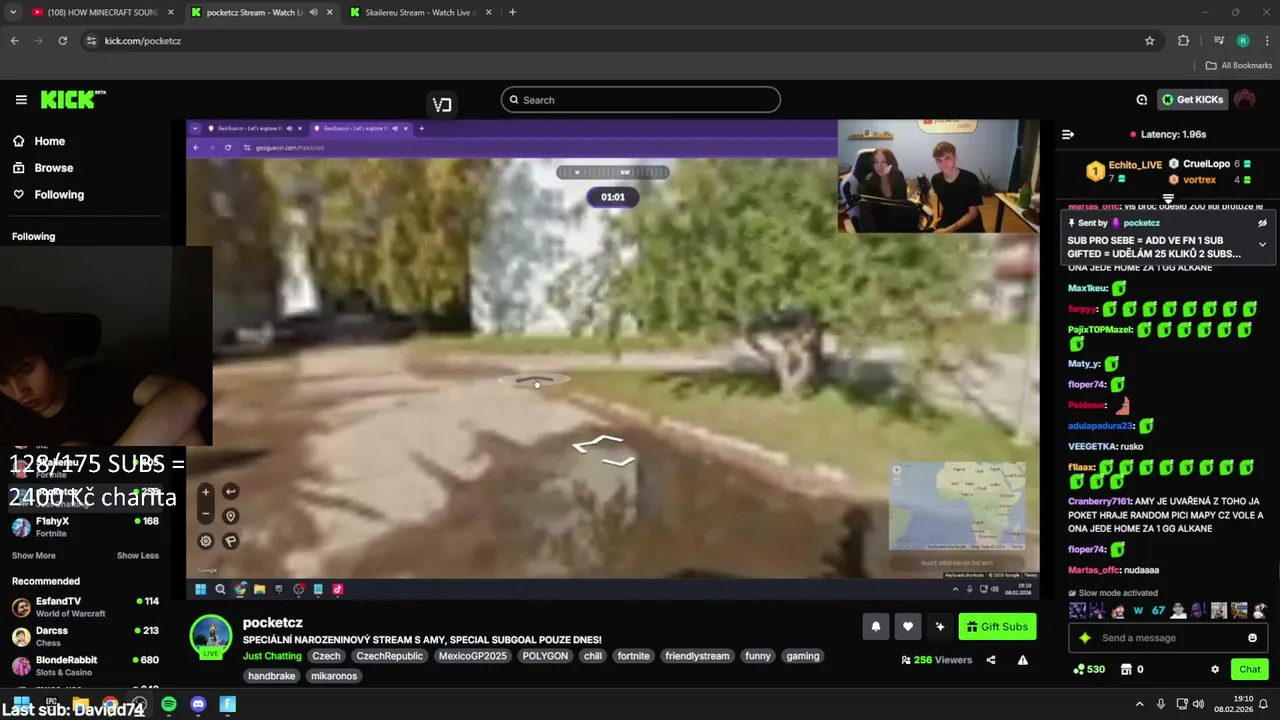The height and width of the screenshot is (720, 1280).
Task: Open BlondeRabbit recommended channel
Action: point(85,666)
